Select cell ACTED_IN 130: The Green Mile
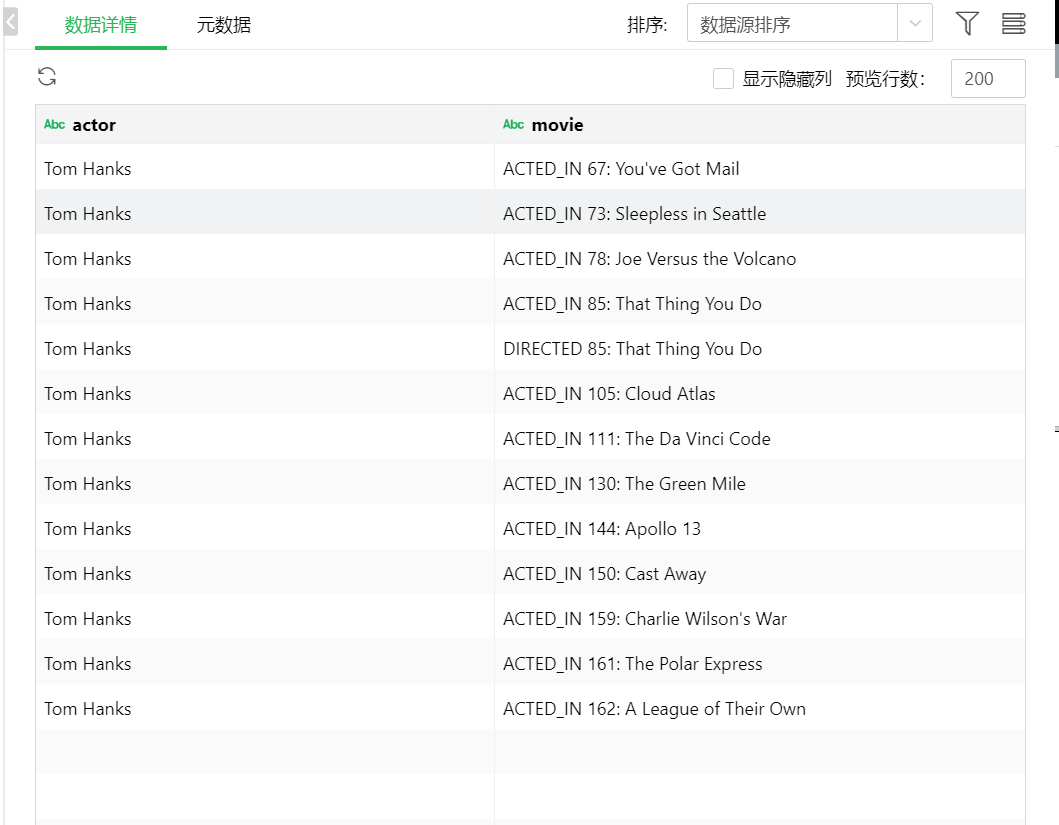 [x=760, y=484]
